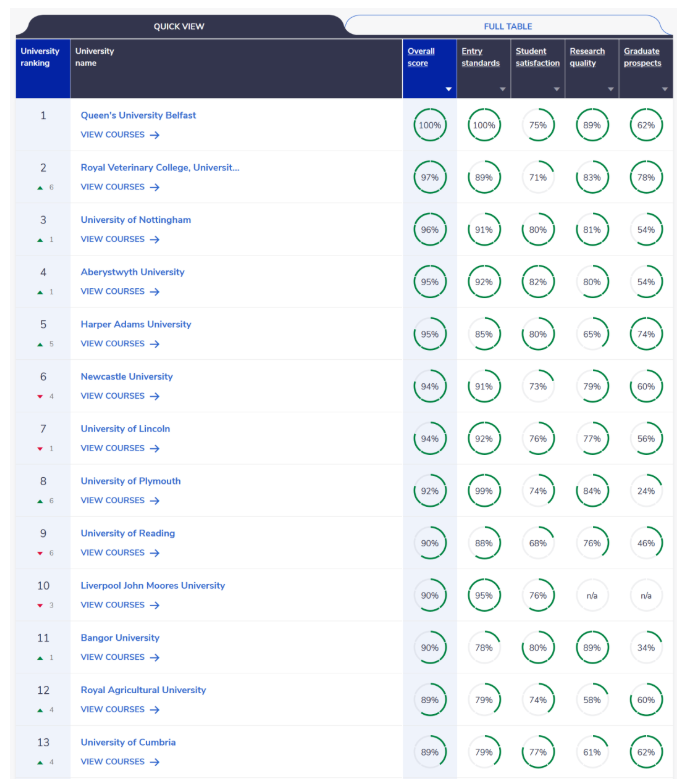The height and width of the screenshot is (779, 695).
Task: Click View Courses arrow for Aberystwyth University
Action: [155, 292]
